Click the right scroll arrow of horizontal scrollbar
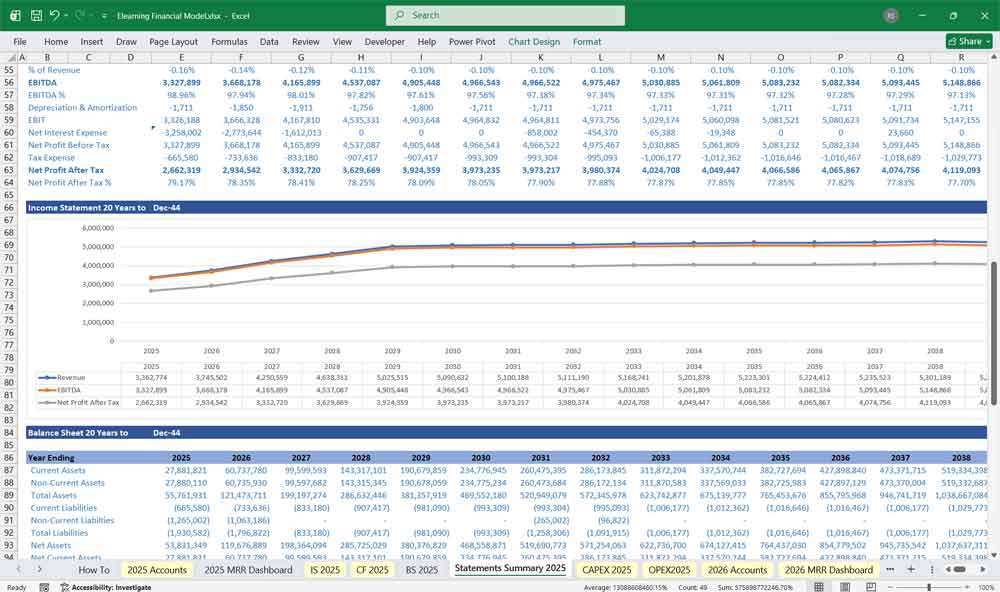The image size is (1000, 592). [x=983, y=568]
